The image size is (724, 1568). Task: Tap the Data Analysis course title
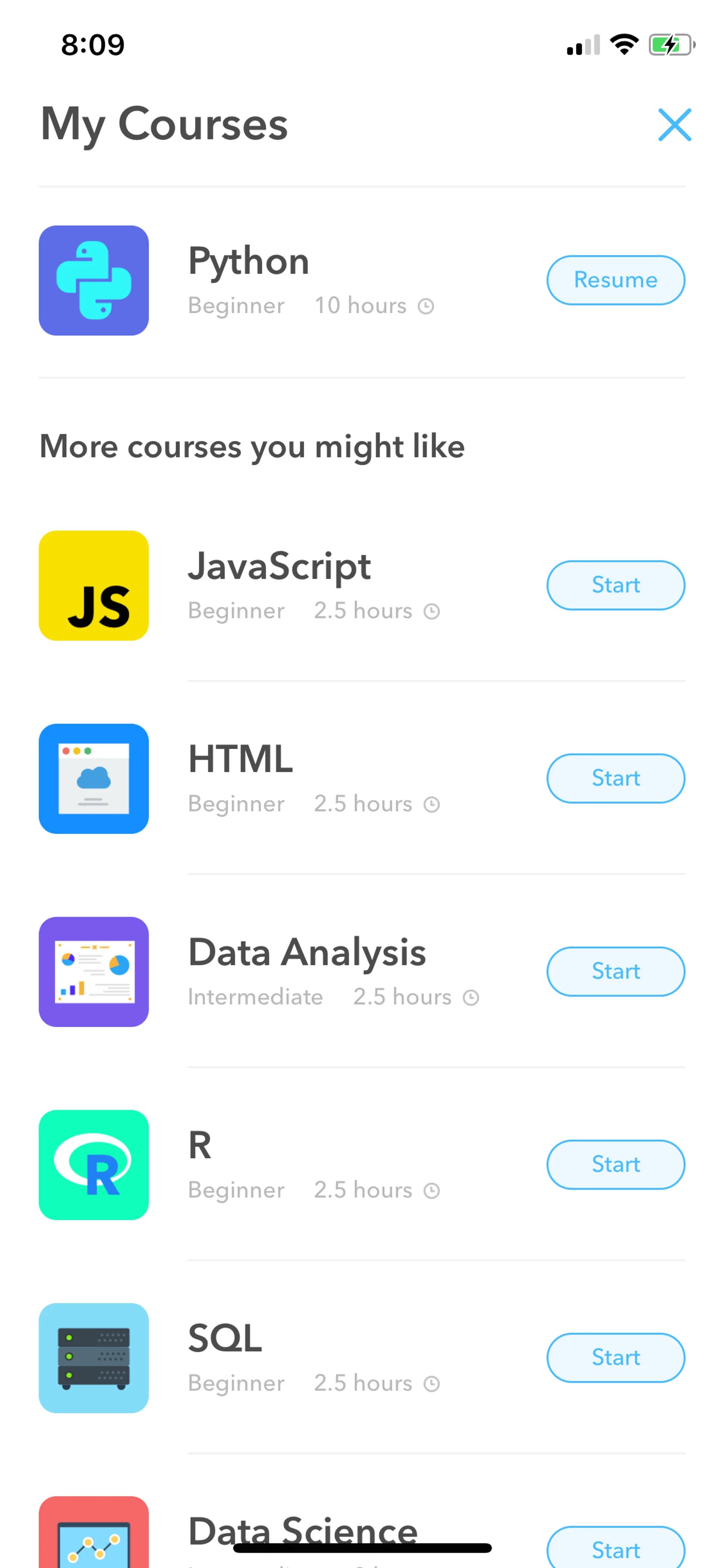(x=307, y=952)
